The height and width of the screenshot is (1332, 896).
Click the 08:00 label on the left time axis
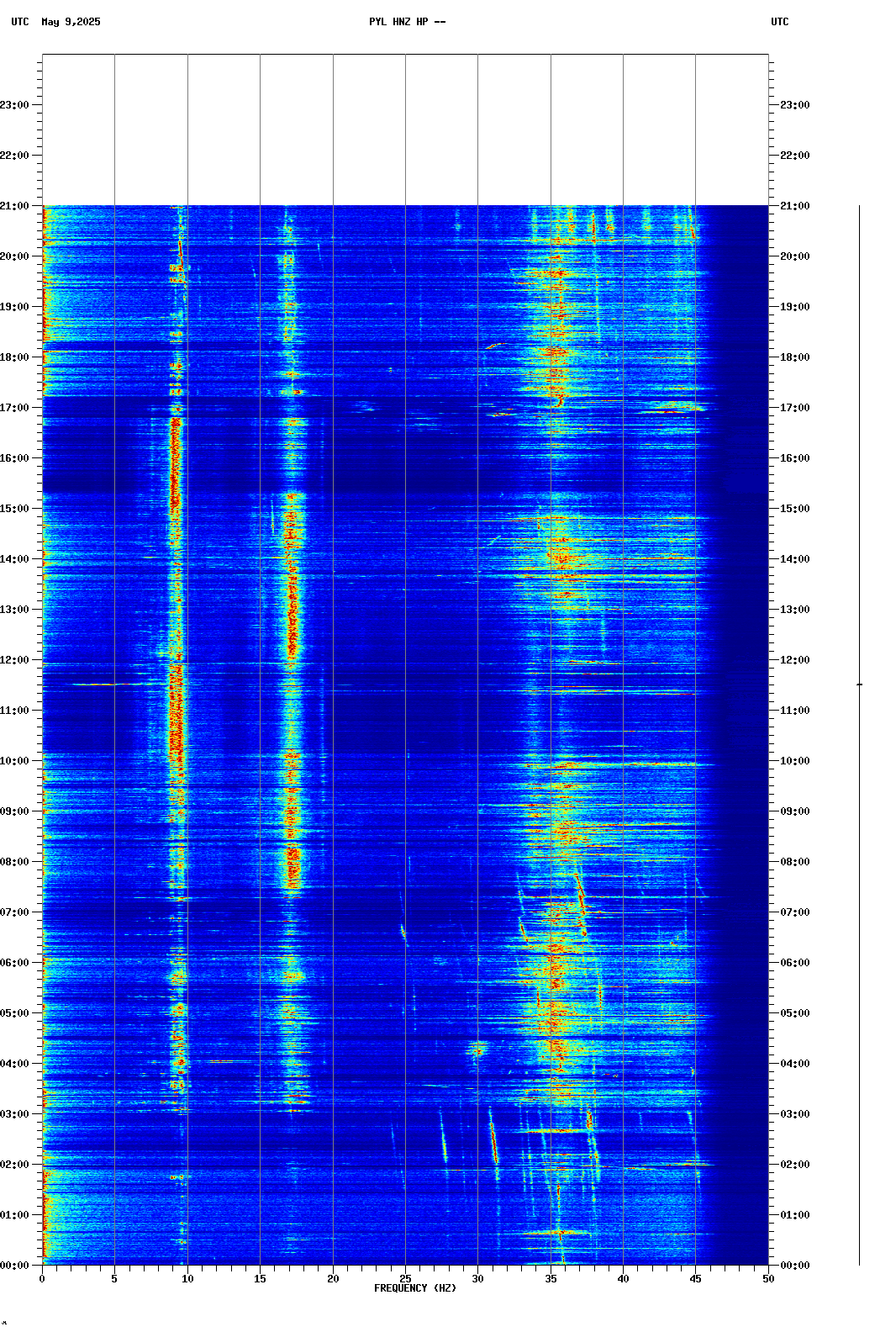point(14,862)
